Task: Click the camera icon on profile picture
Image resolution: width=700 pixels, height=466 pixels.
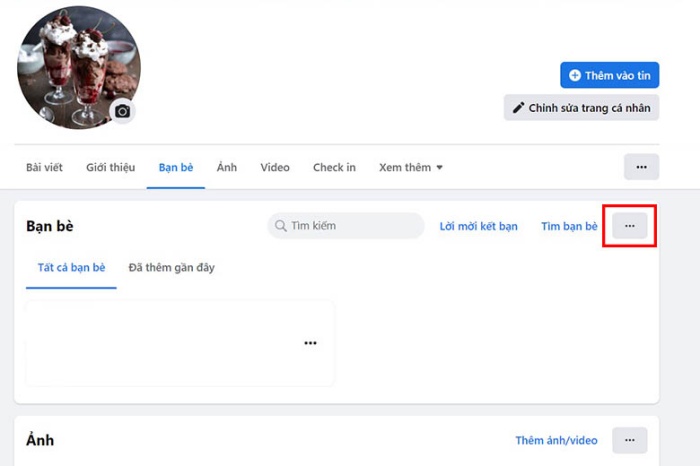Action: 122,111
